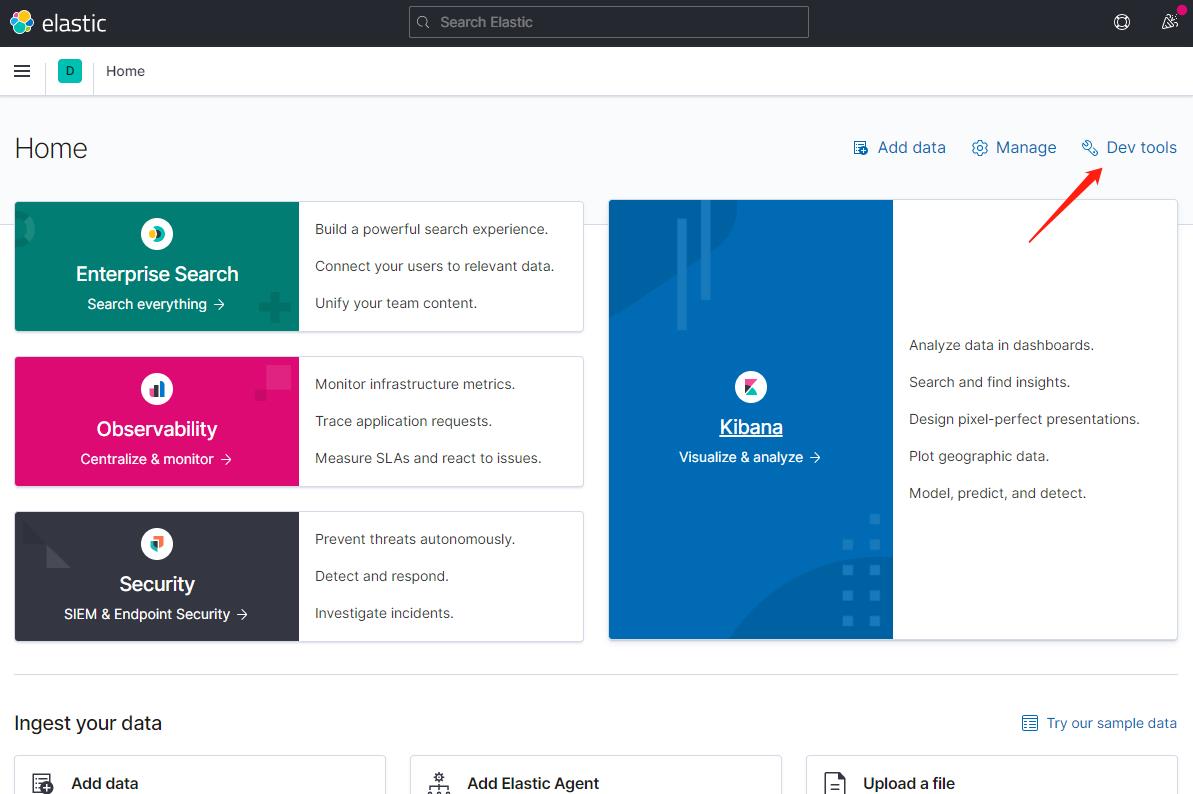Screen dimensions: 1193x794
Task: Click 'Detect and respond.' text
Action: 382,576
